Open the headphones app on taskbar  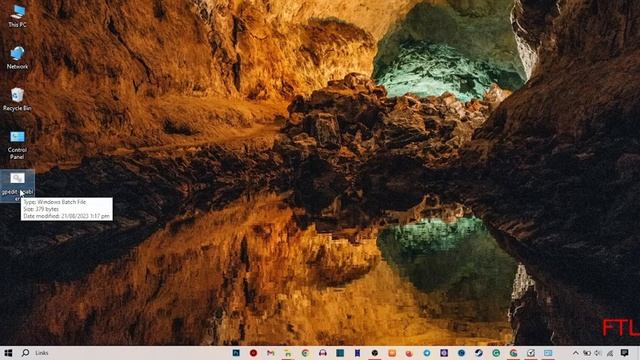point(323,353)
